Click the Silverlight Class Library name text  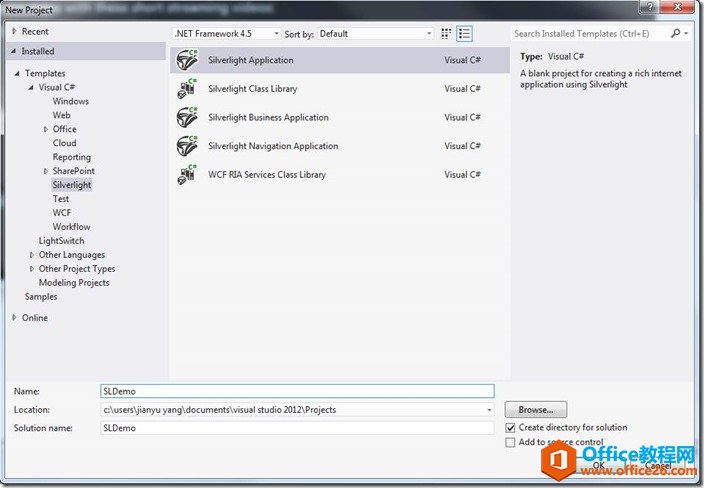(x=252, y=89)
